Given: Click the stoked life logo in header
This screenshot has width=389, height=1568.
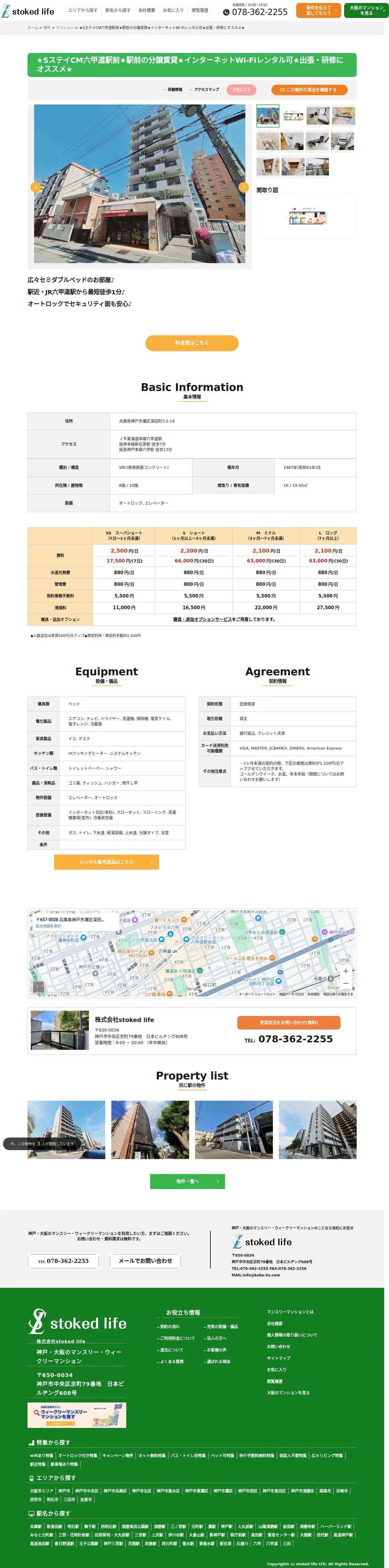Looking at the screenshot, I should (x=28, y=11).
